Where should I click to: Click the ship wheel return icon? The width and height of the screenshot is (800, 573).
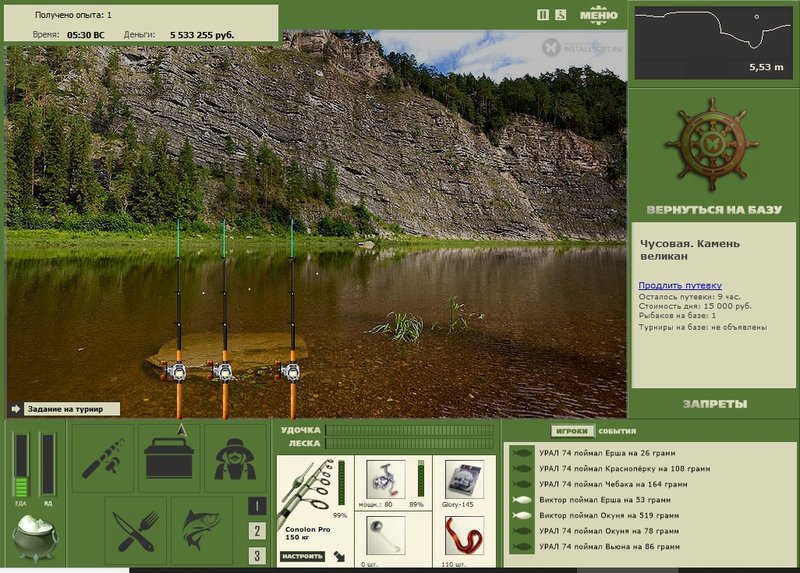click(712, 145)
